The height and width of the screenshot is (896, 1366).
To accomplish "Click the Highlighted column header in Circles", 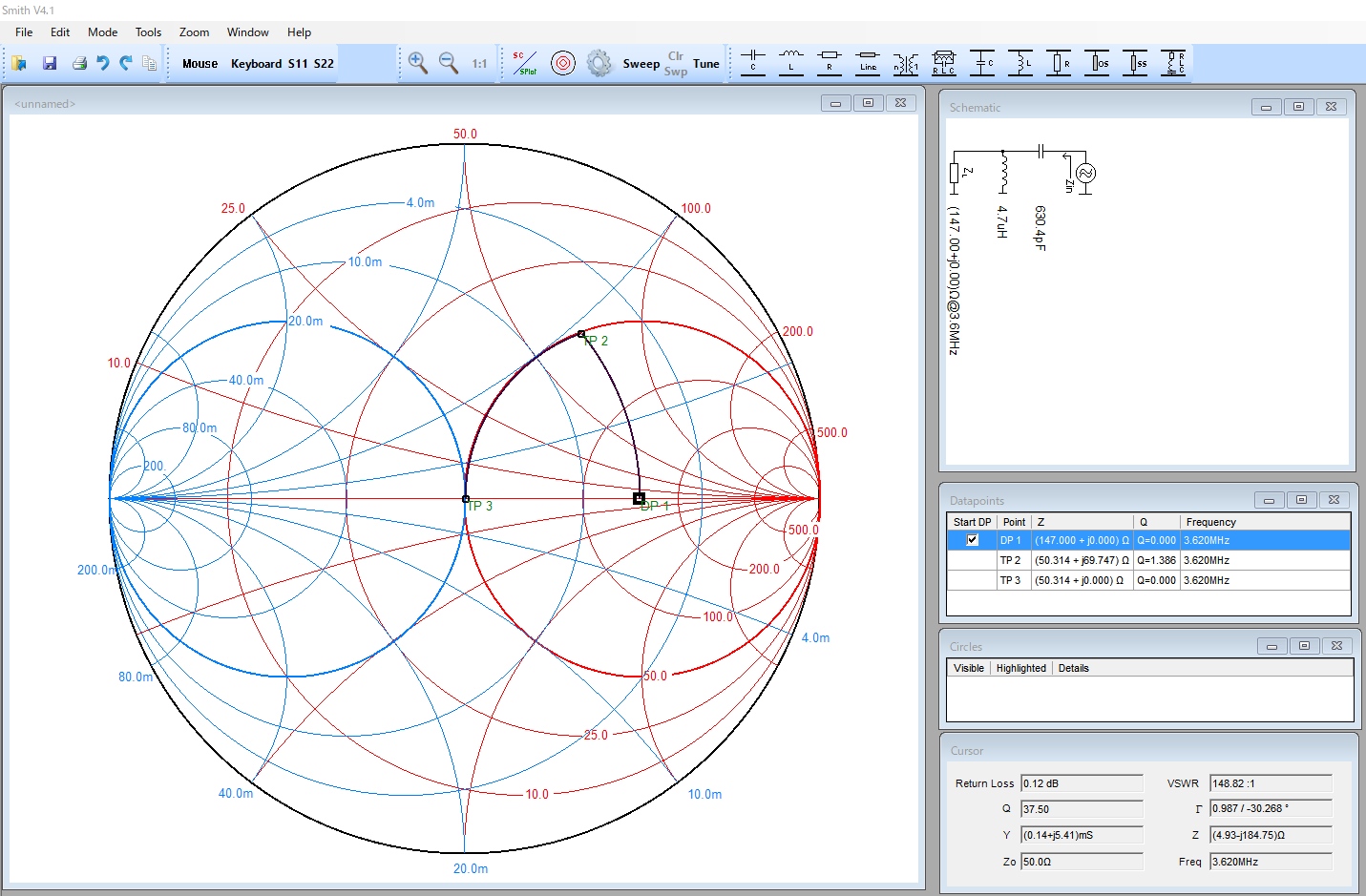I will [x=1021, y=668].
